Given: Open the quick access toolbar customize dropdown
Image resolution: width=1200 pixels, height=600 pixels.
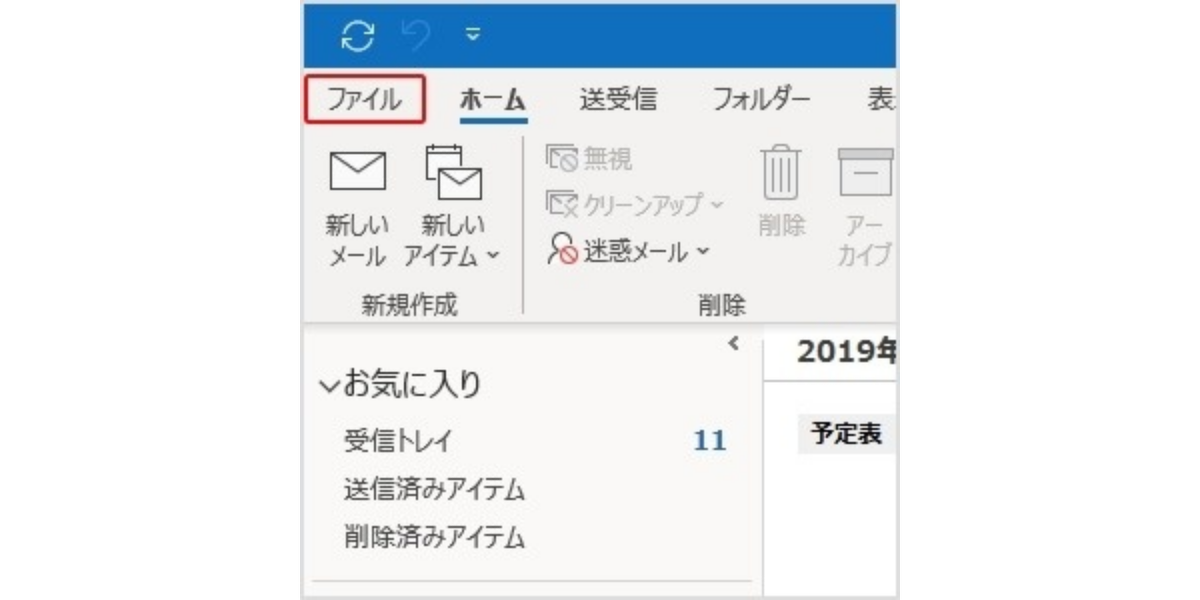Looking at the screenshot, I should pos(473,36).
